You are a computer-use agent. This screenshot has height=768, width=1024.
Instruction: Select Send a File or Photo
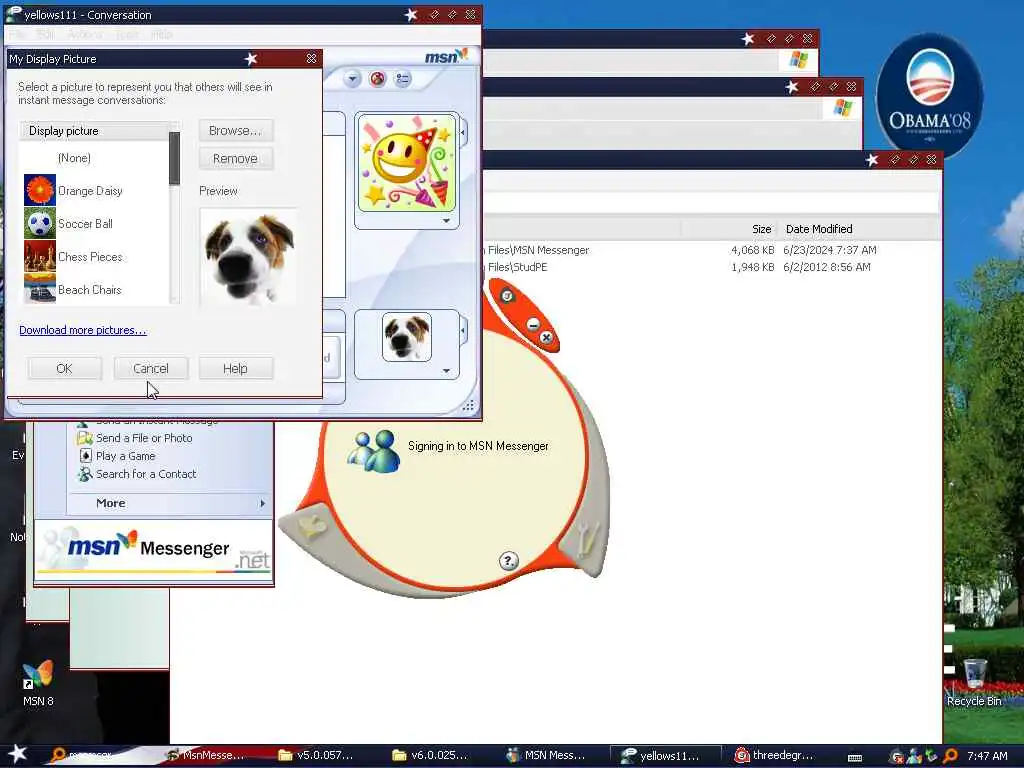coord(144,438)
